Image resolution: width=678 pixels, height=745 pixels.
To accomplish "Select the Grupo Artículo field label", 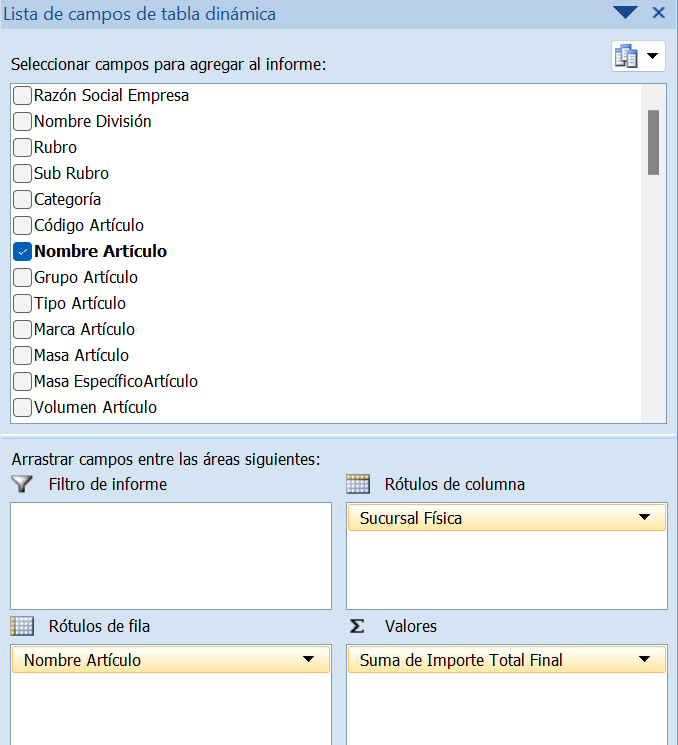I will coord(86,278).
